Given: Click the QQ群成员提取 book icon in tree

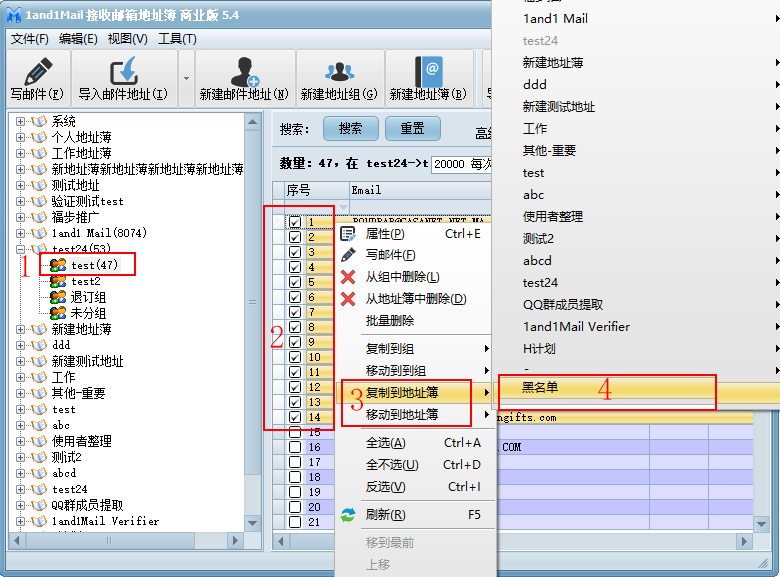Looking at the screenshot, I should (x=39, y=505).
